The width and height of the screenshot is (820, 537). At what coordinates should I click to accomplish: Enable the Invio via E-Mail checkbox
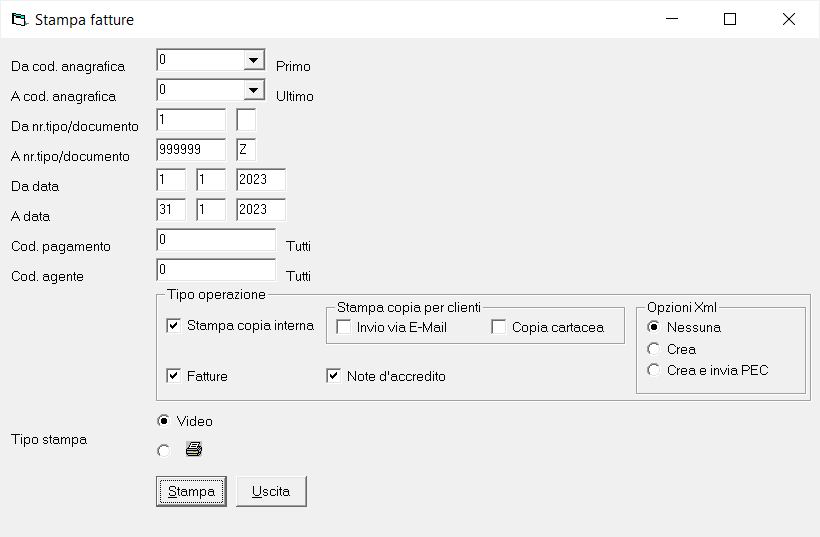[344, 327]
